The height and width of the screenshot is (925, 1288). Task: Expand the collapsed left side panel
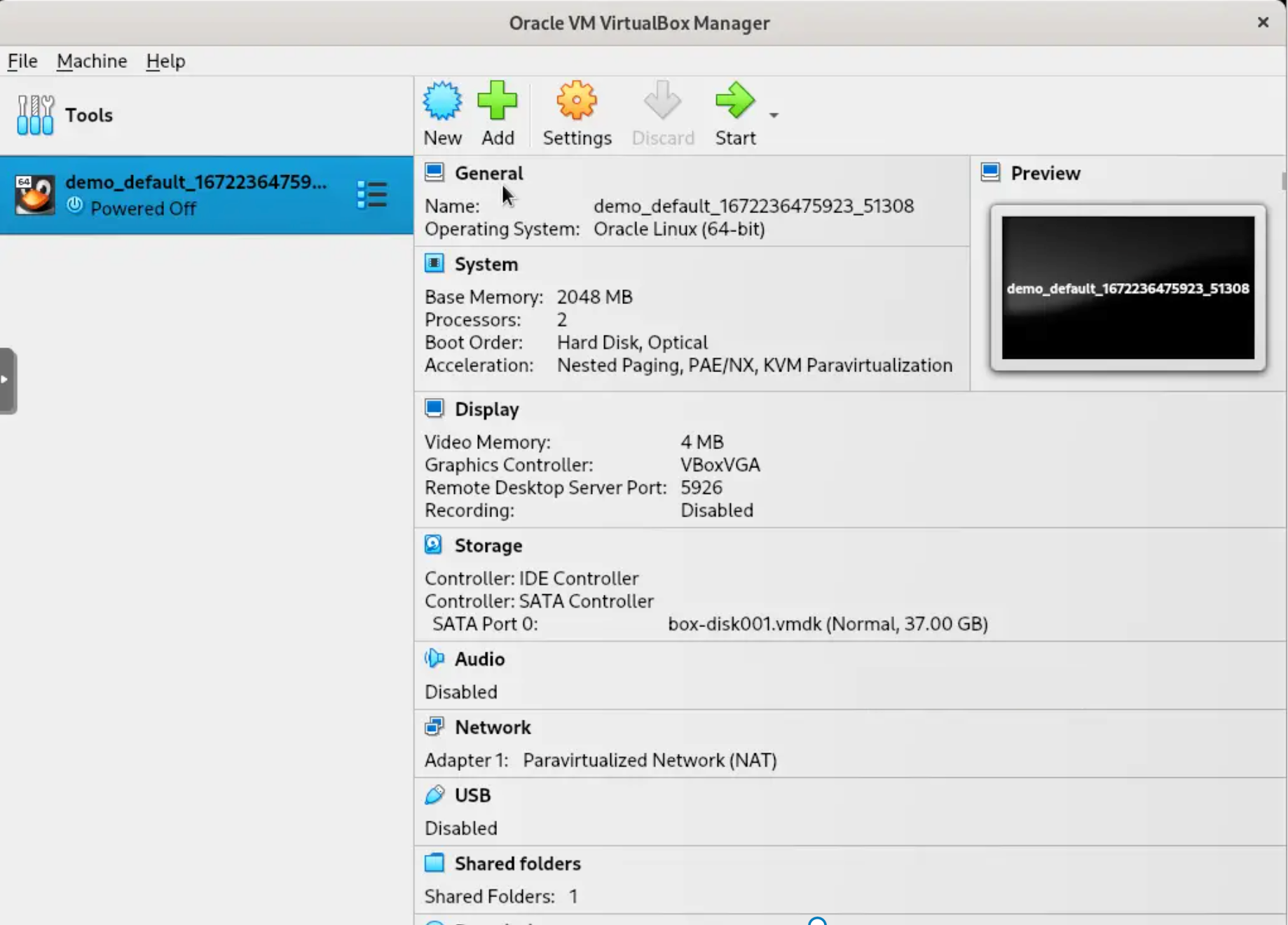click(6, 379)
